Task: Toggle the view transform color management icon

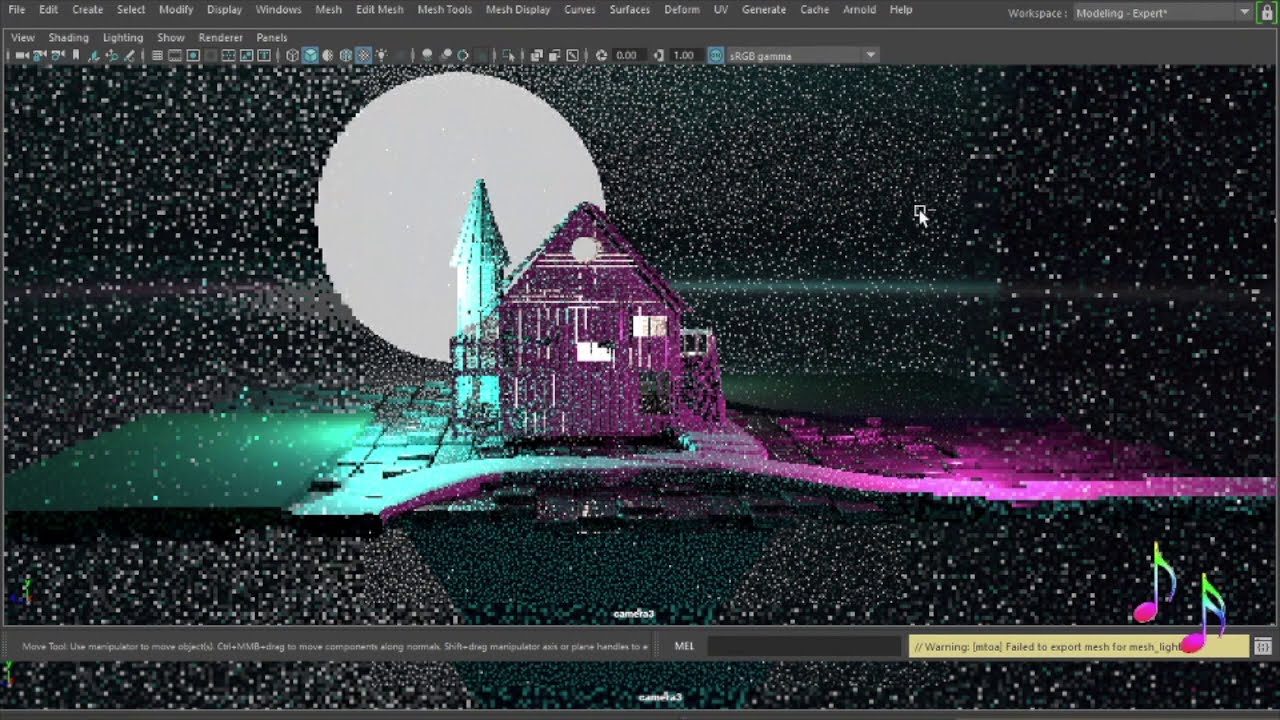Action: point(716,56)
